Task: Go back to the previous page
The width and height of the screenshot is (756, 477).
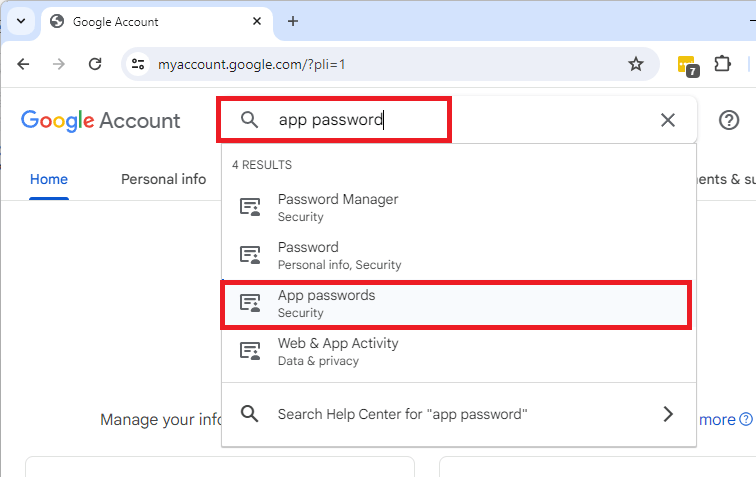Action: point(23,64)
